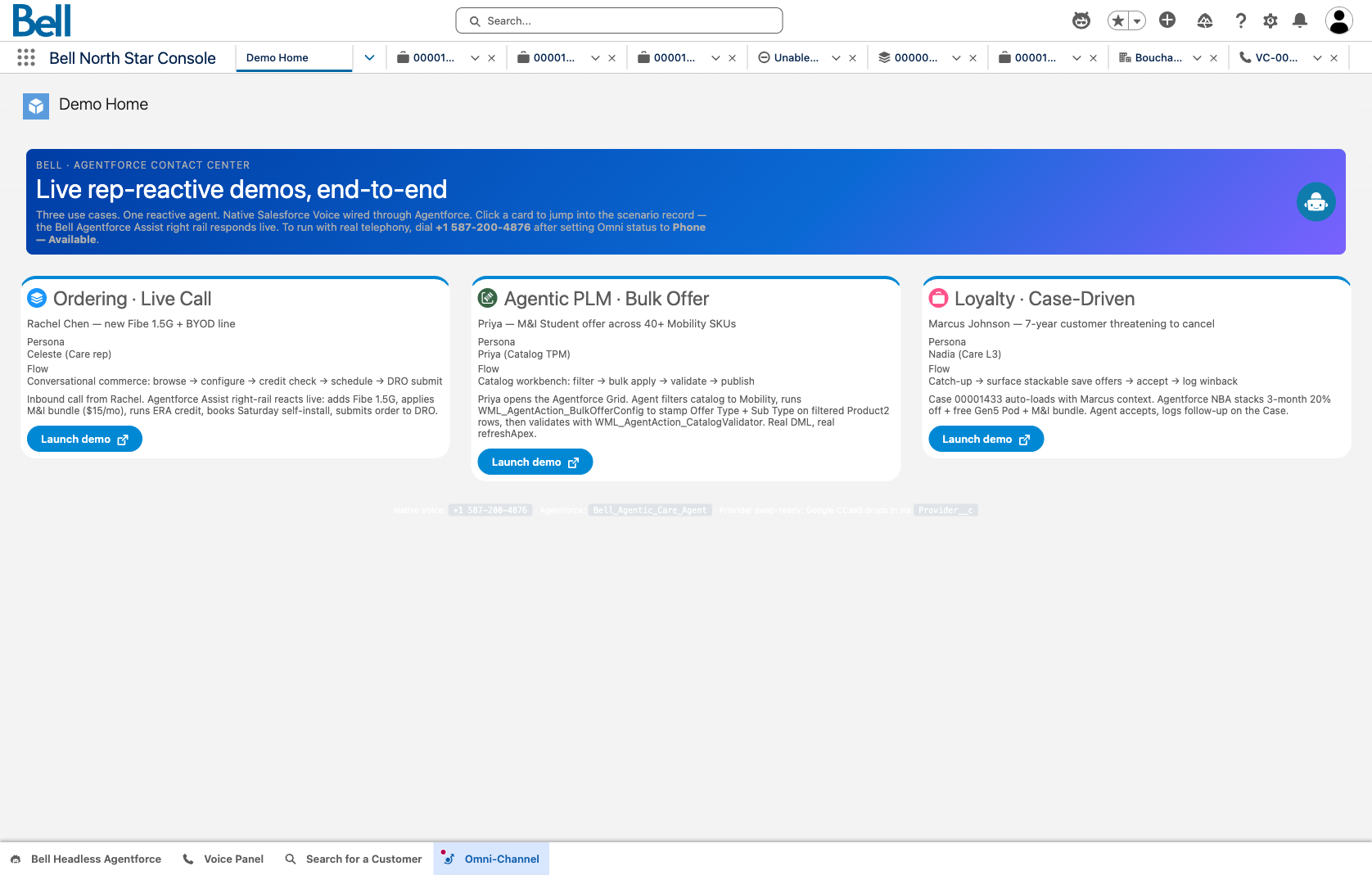
Task: Focus the global Search field
Action: [x=619, y=20]
